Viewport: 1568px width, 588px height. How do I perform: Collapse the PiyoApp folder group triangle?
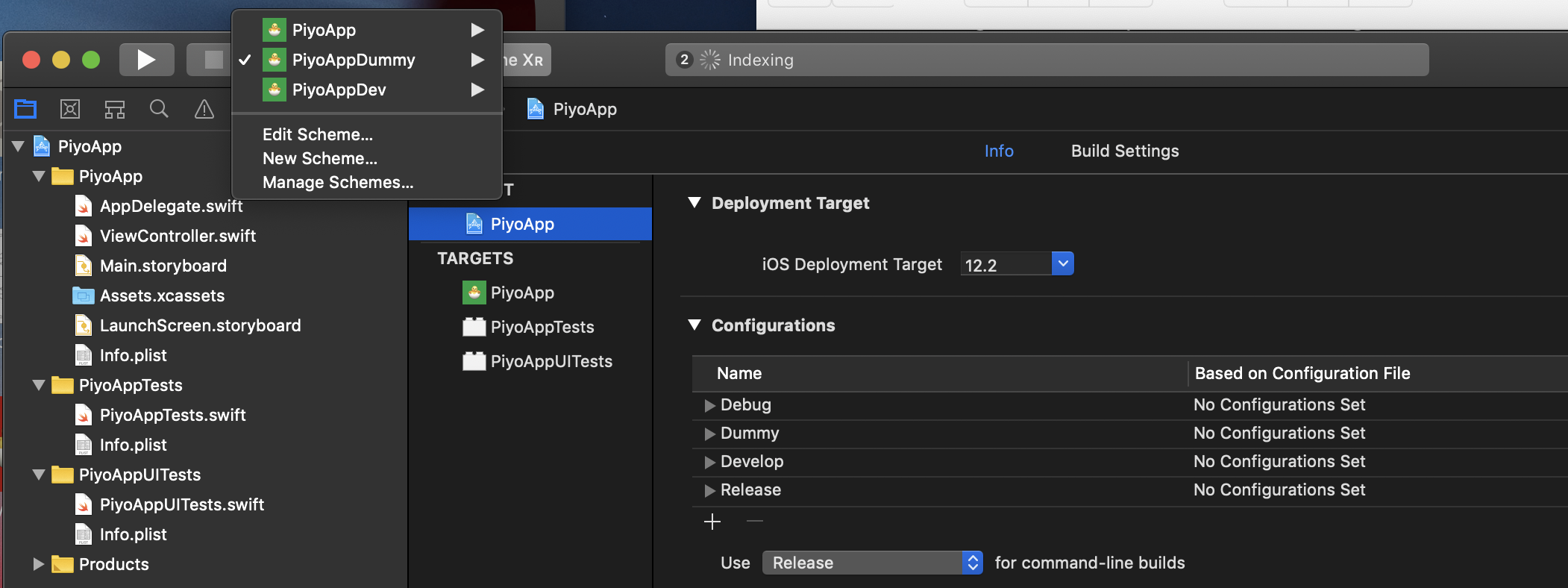39,176
